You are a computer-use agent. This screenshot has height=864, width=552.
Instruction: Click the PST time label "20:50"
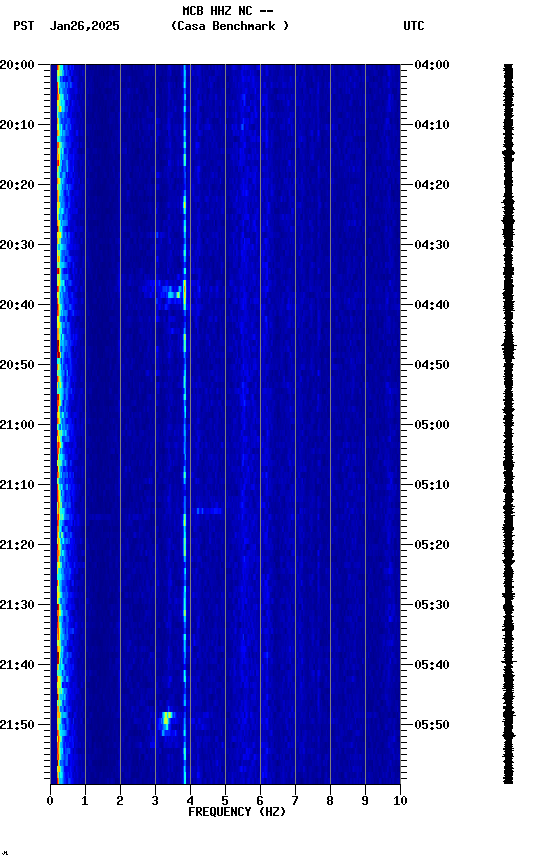(17, 365)
